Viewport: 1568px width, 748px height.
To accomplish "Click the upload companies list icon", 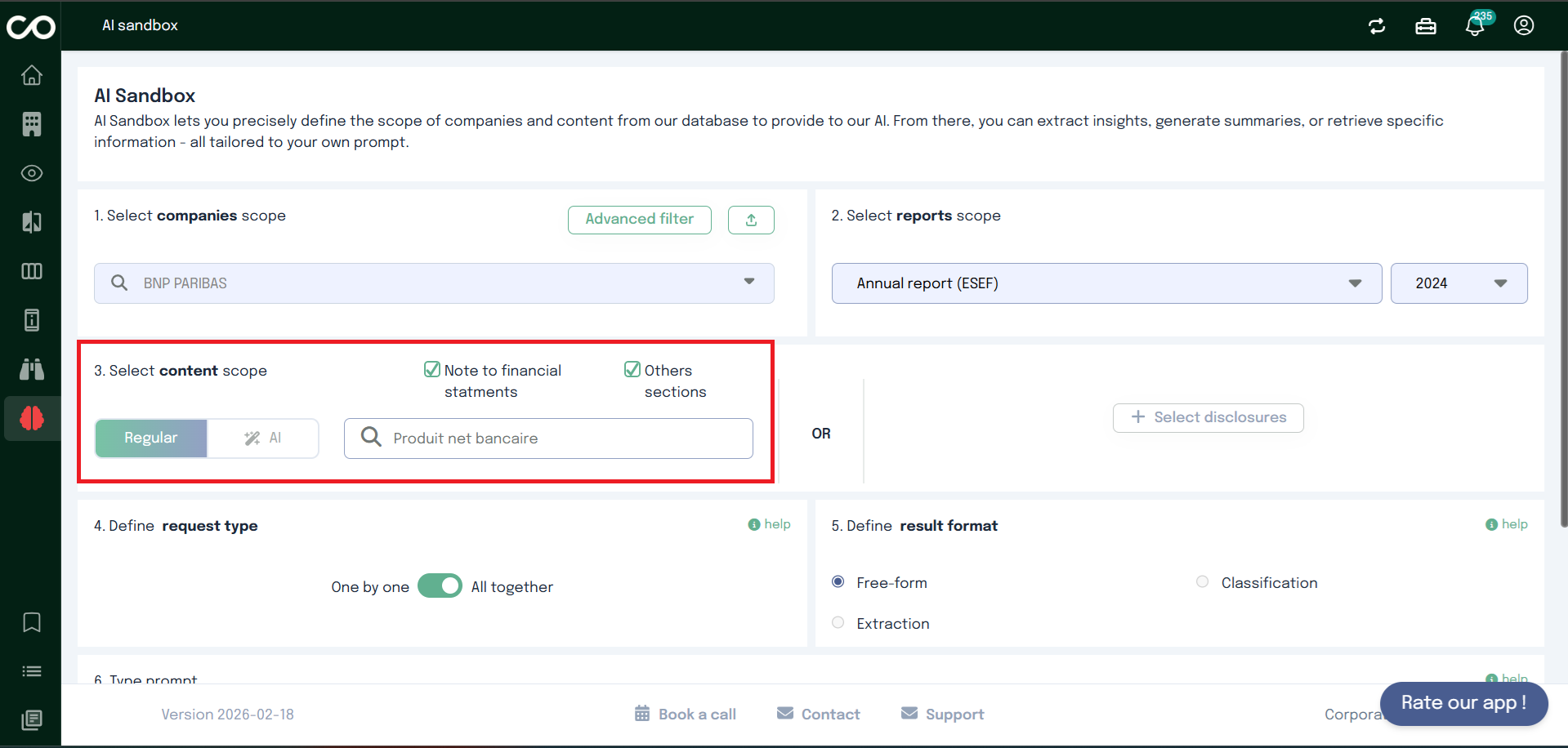I will click(751, 220).
